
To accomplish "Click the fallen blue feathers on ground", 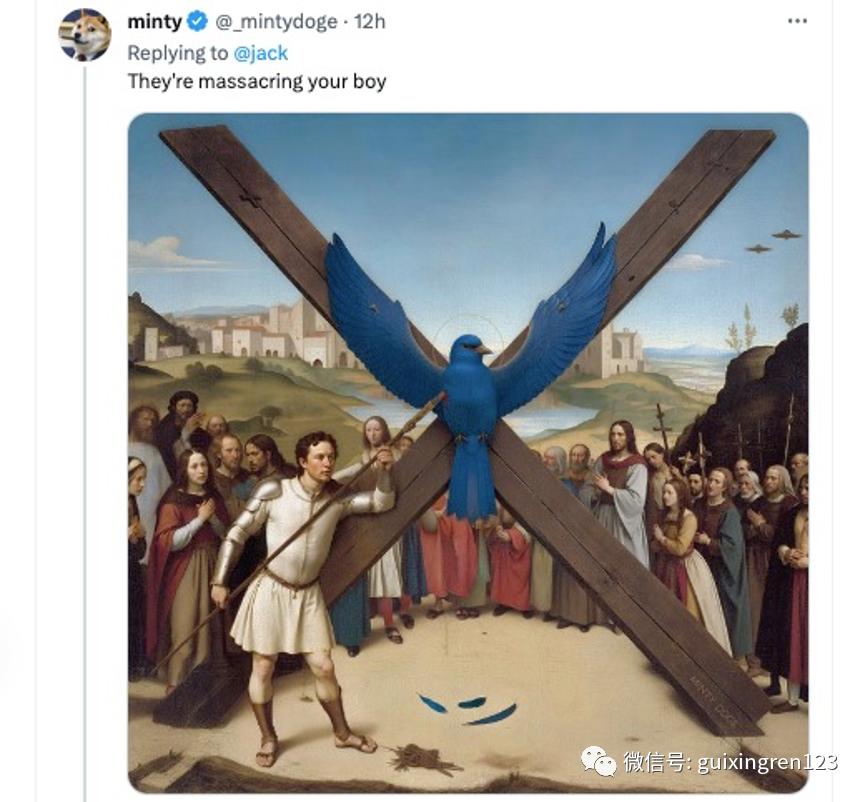I will (468, 707).
